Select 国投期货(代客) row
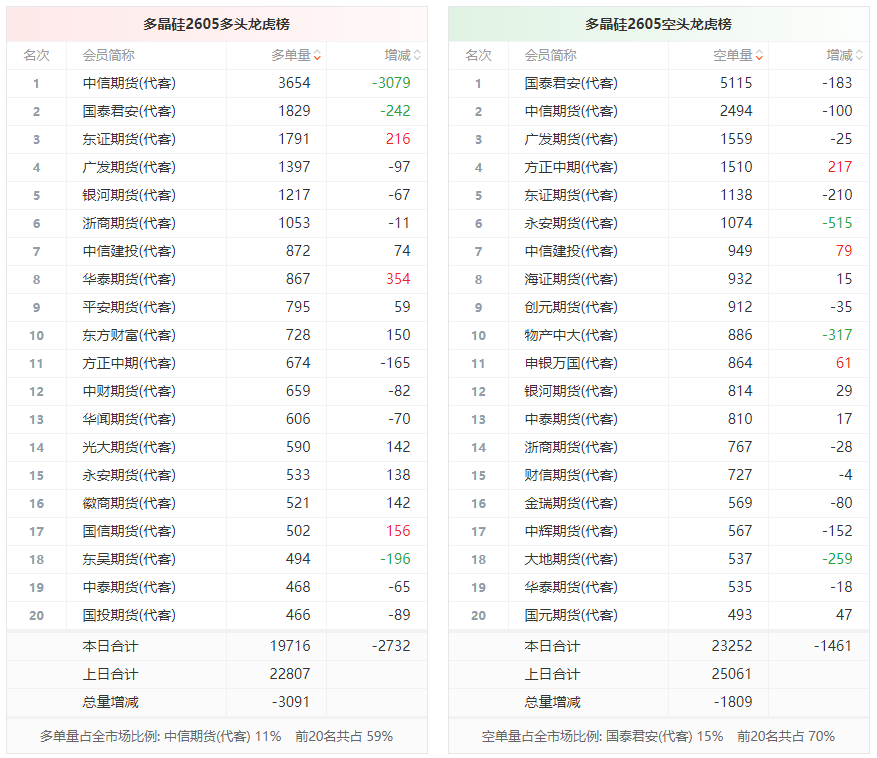This screenshot has width=877, height=758. pyautogui.click(x=217, y=615)
